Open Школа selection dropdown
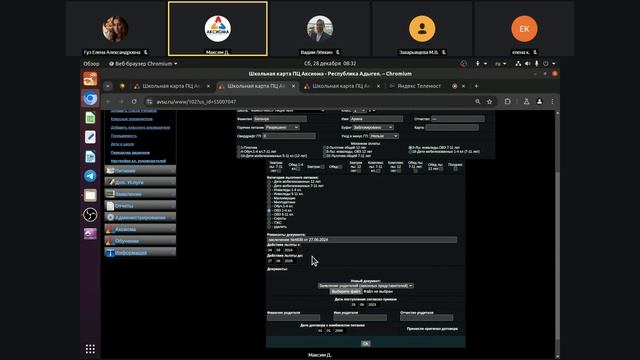 tap(288, 110)
